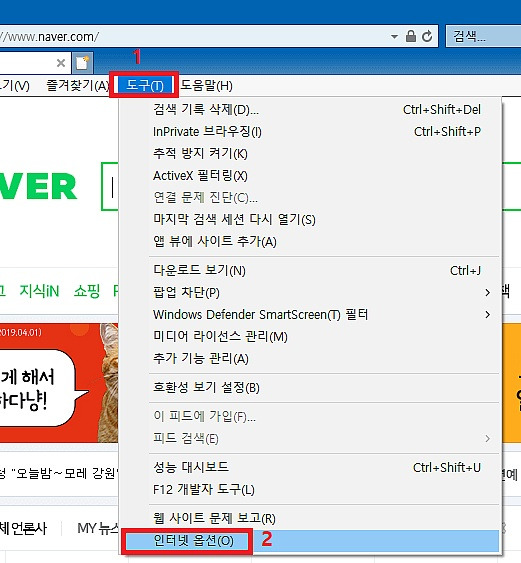
Task: Refresh the page with the reload icon
Action: point(427,36)
